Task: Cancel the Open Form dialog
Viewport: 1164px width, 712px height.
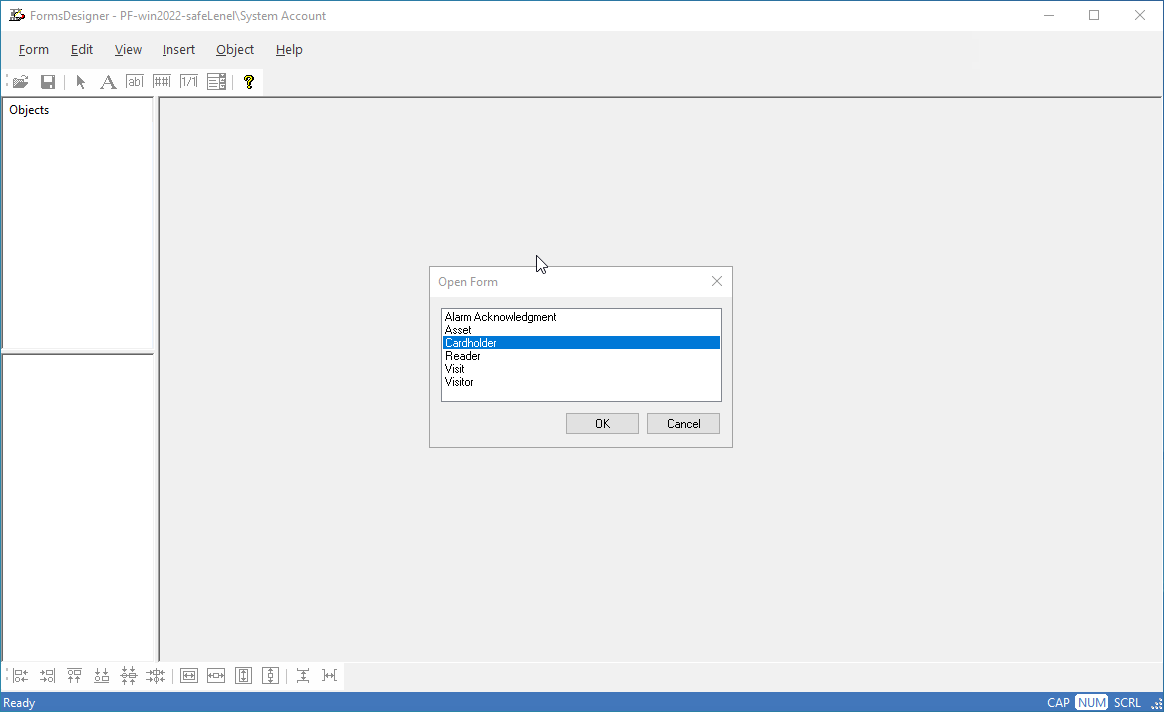Action: click(x=683, y=424)
